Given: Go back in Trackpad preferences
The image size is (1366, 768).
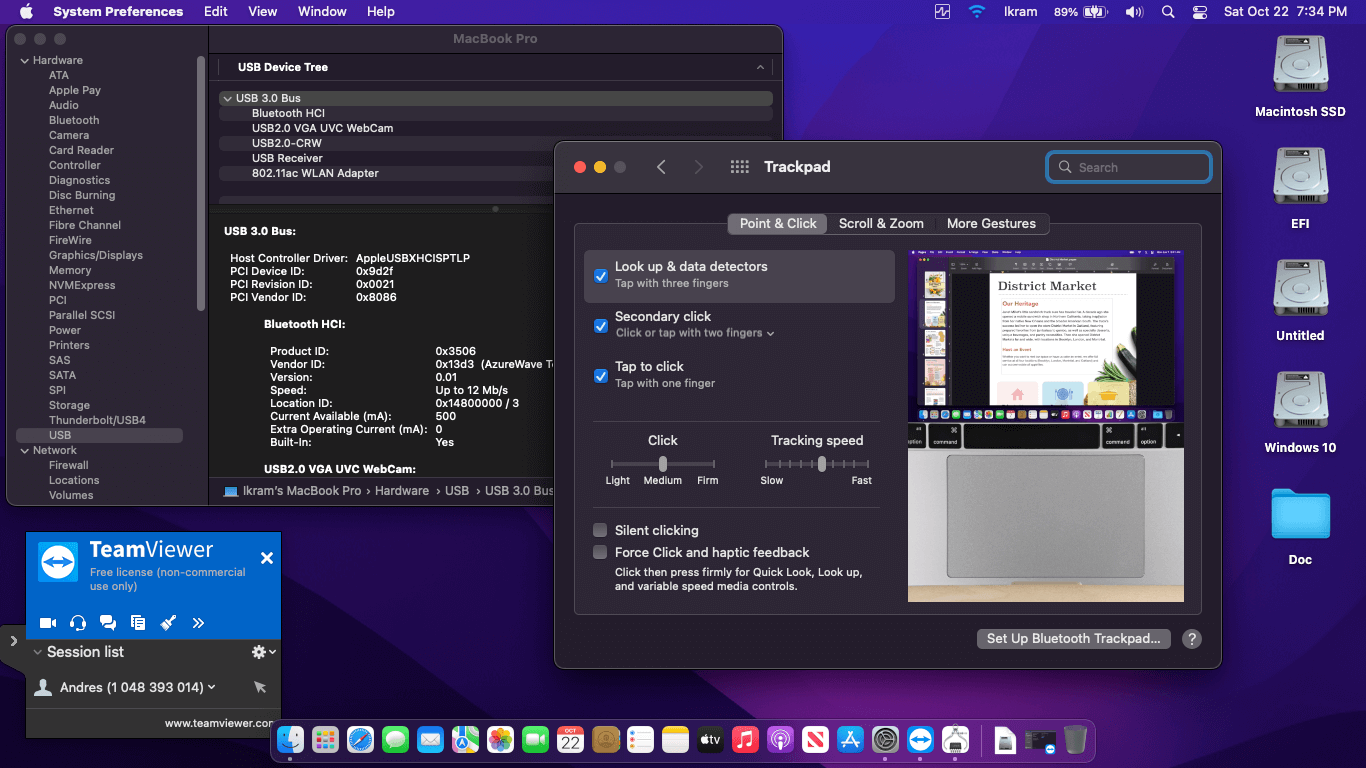Looking at the screenshot, I should click(661, 167).
